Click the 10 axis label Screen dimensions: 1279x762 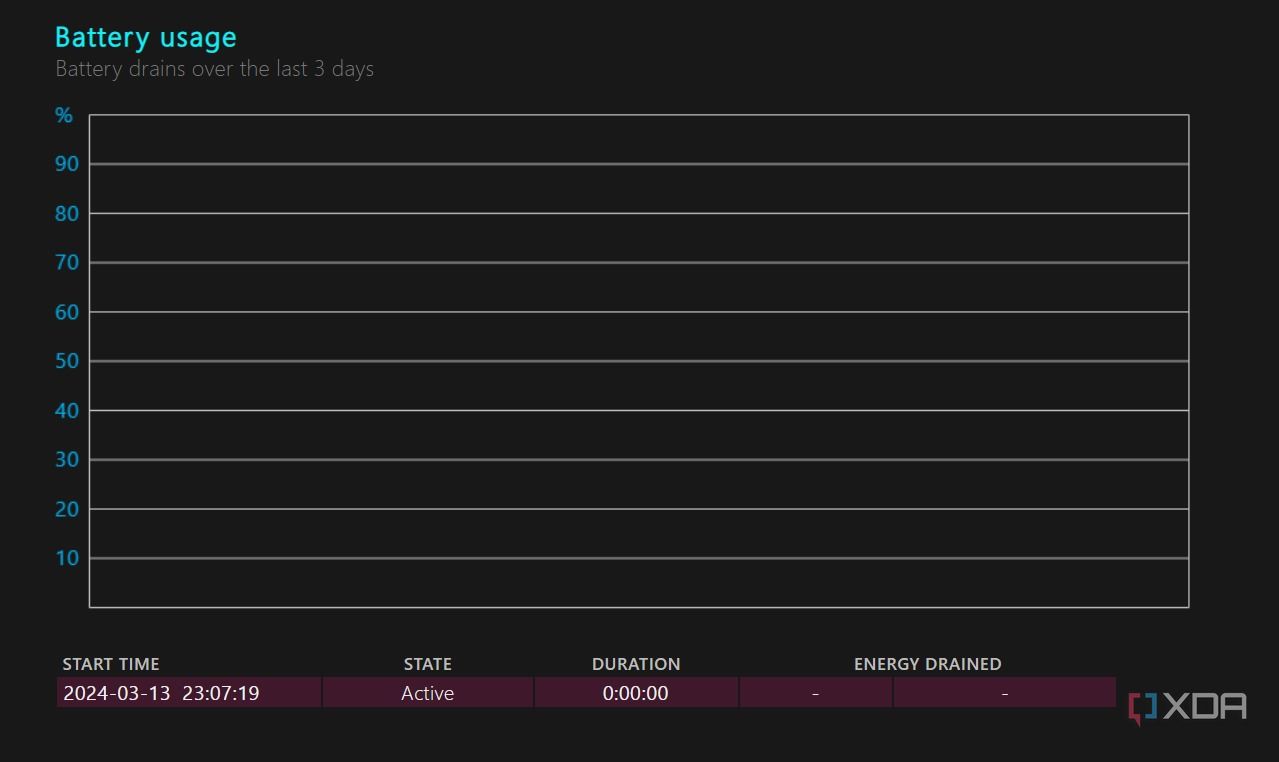(67, 558)
